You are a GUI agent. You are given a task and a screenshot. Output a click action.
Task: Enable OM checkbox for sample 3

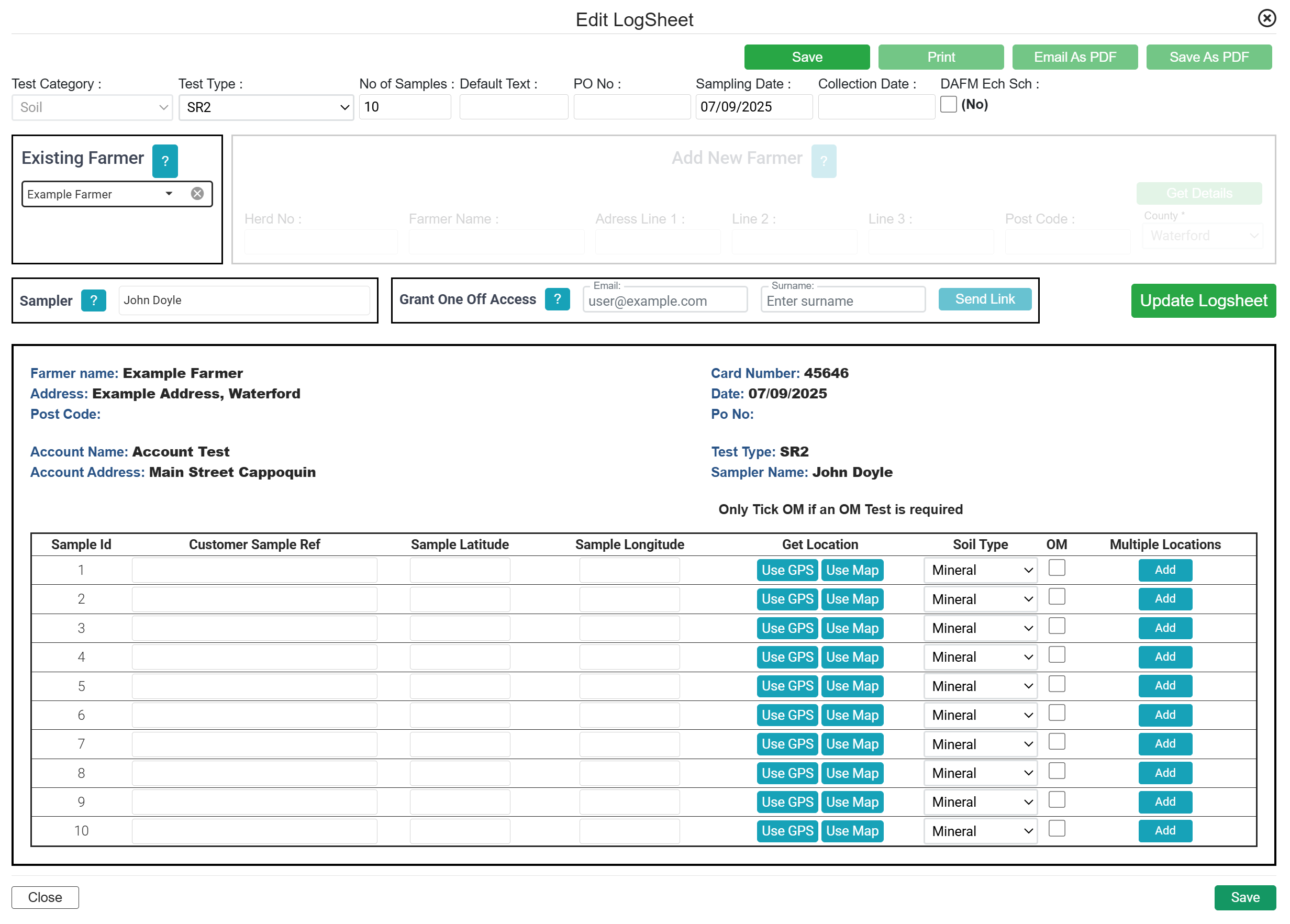coord(1056,626)
